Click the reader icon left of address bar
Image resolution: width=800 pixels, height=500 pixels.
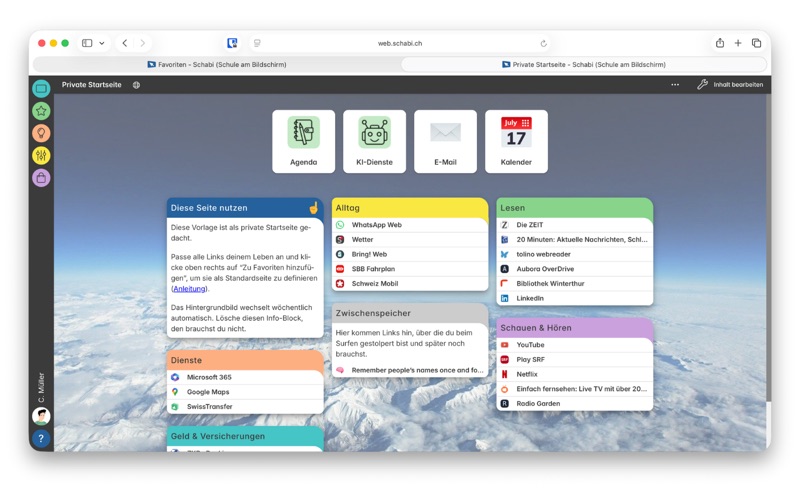pos(257,43)
